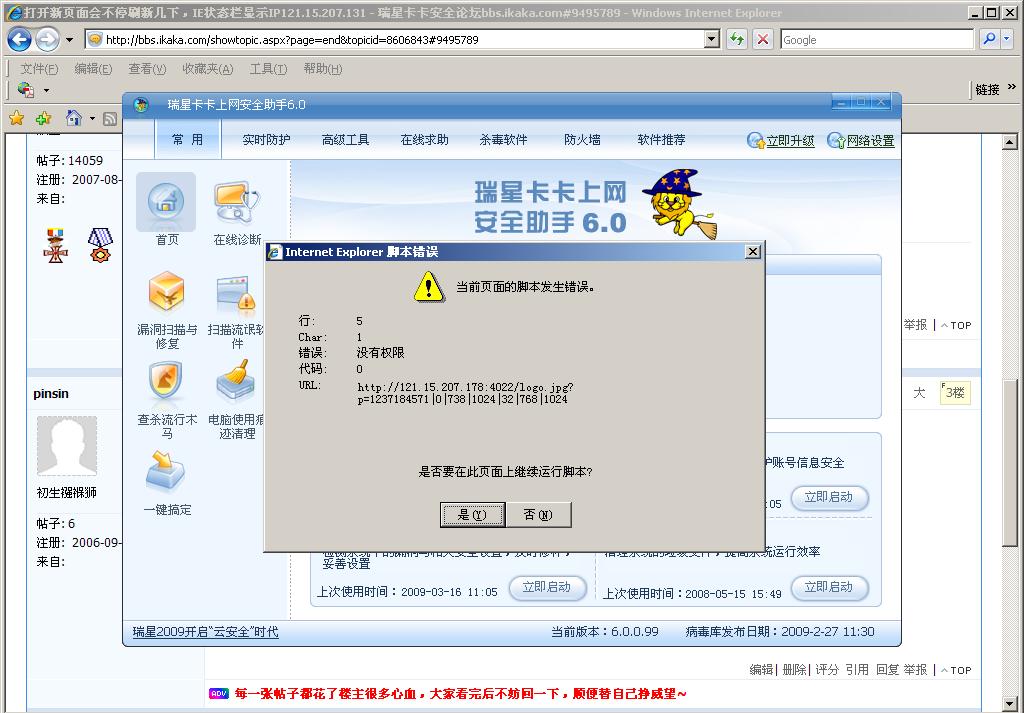
Task: Open the 工具(T) menu
Action: pyautogui.click(x=268, y=69)
